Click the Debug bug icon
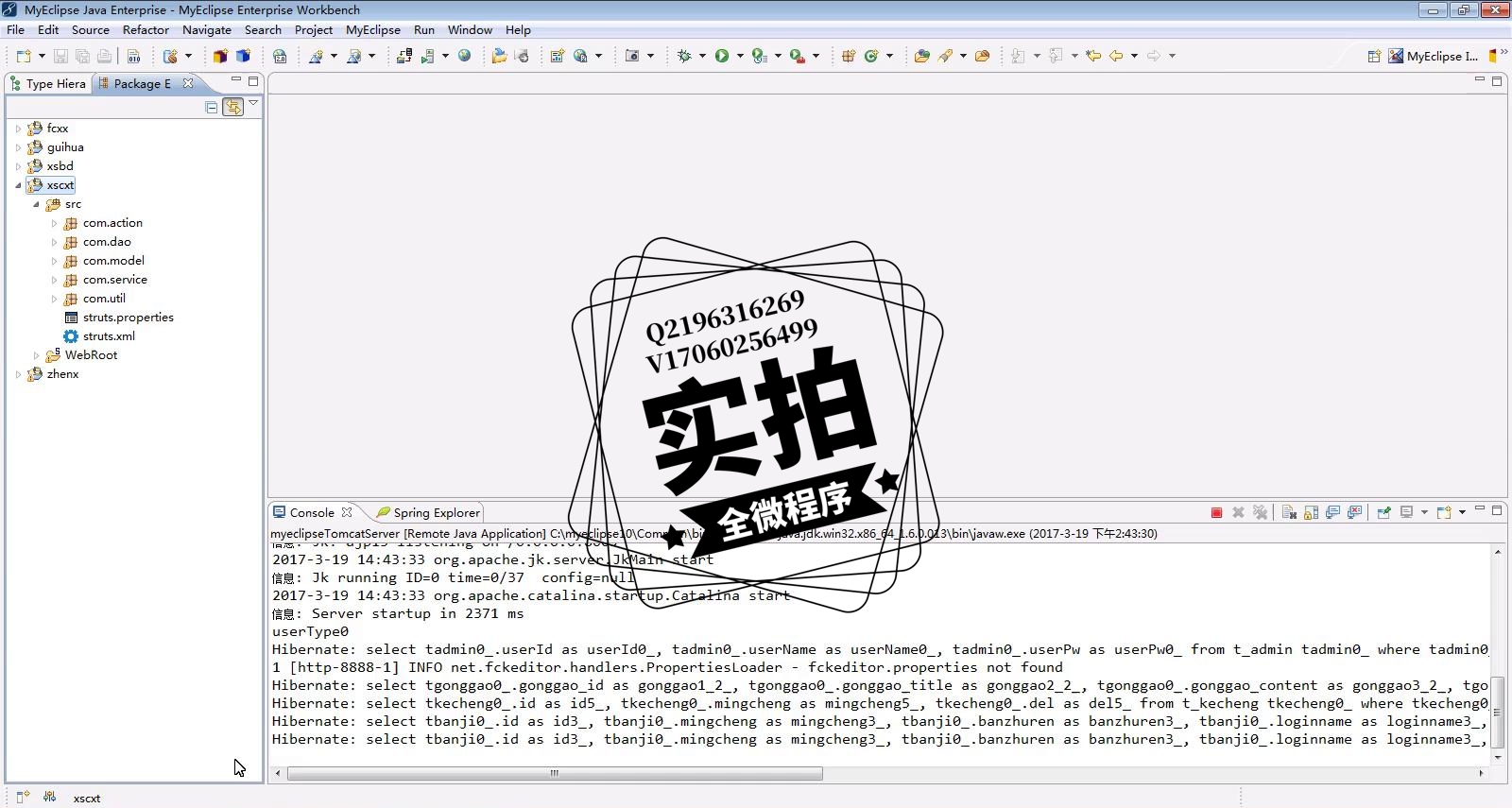Viewport: 1512px width, 808px height. point(684,56)
